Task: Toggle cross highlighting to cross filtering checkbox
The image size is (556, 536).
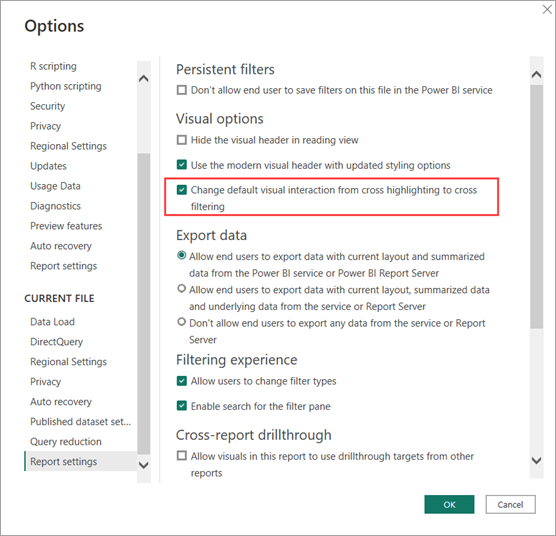Action: [182, 190]
